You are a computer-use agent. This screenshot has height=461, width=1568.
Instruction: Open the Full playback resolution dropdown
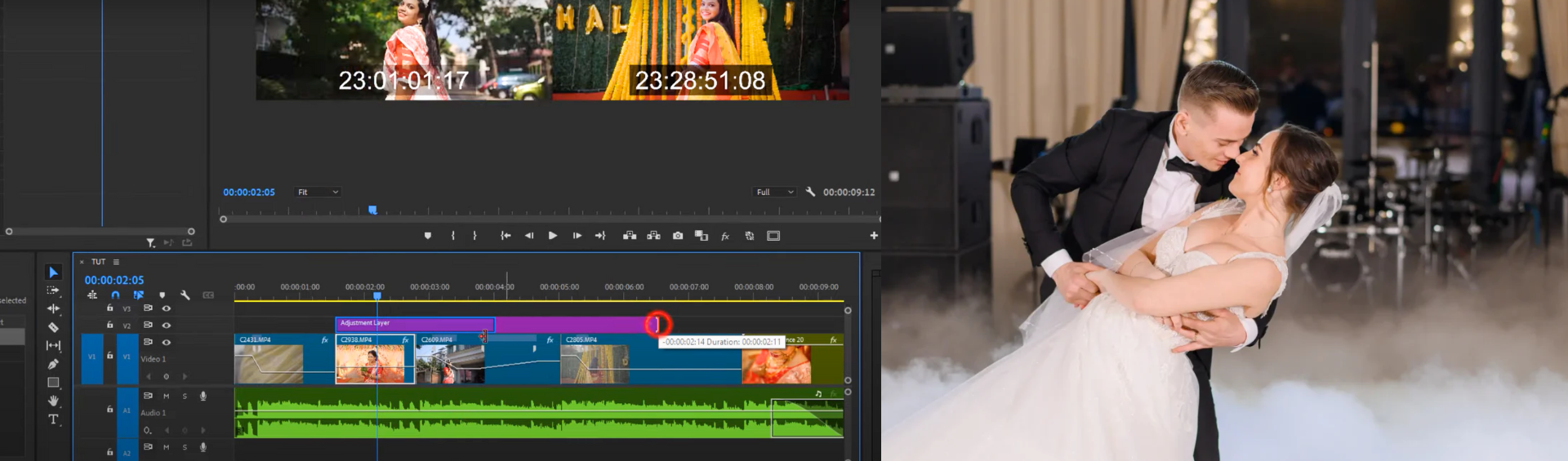point(775,193)
